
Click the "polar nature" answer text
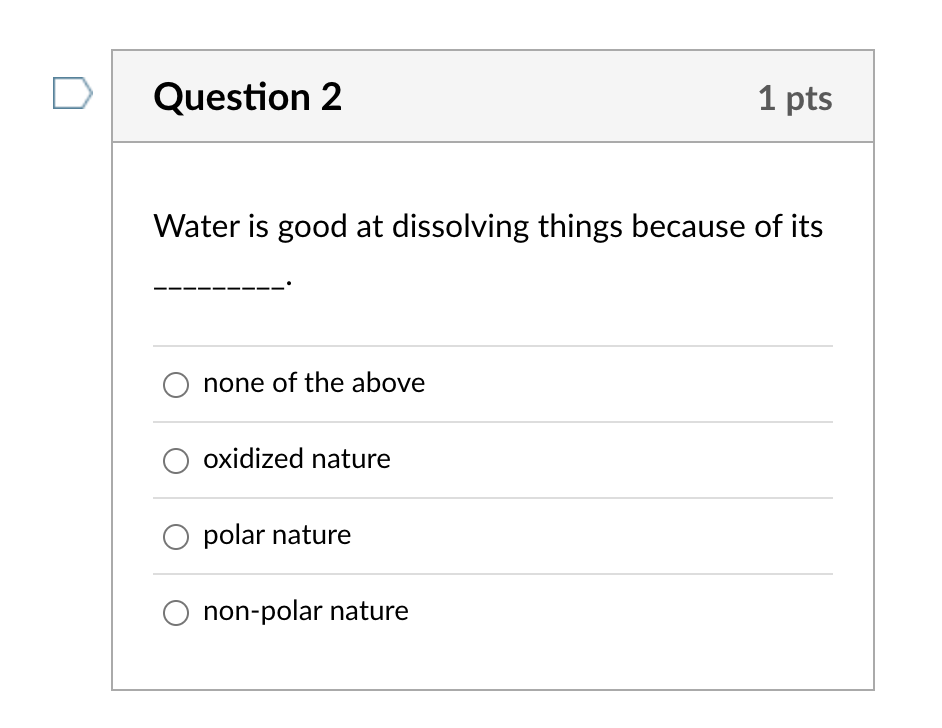tap(277, 535)
